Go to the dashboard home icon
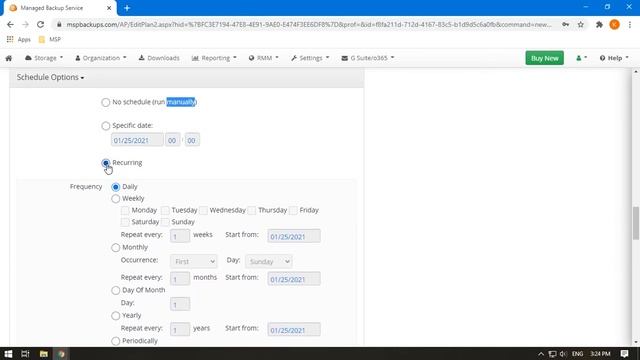 point(9,58)
